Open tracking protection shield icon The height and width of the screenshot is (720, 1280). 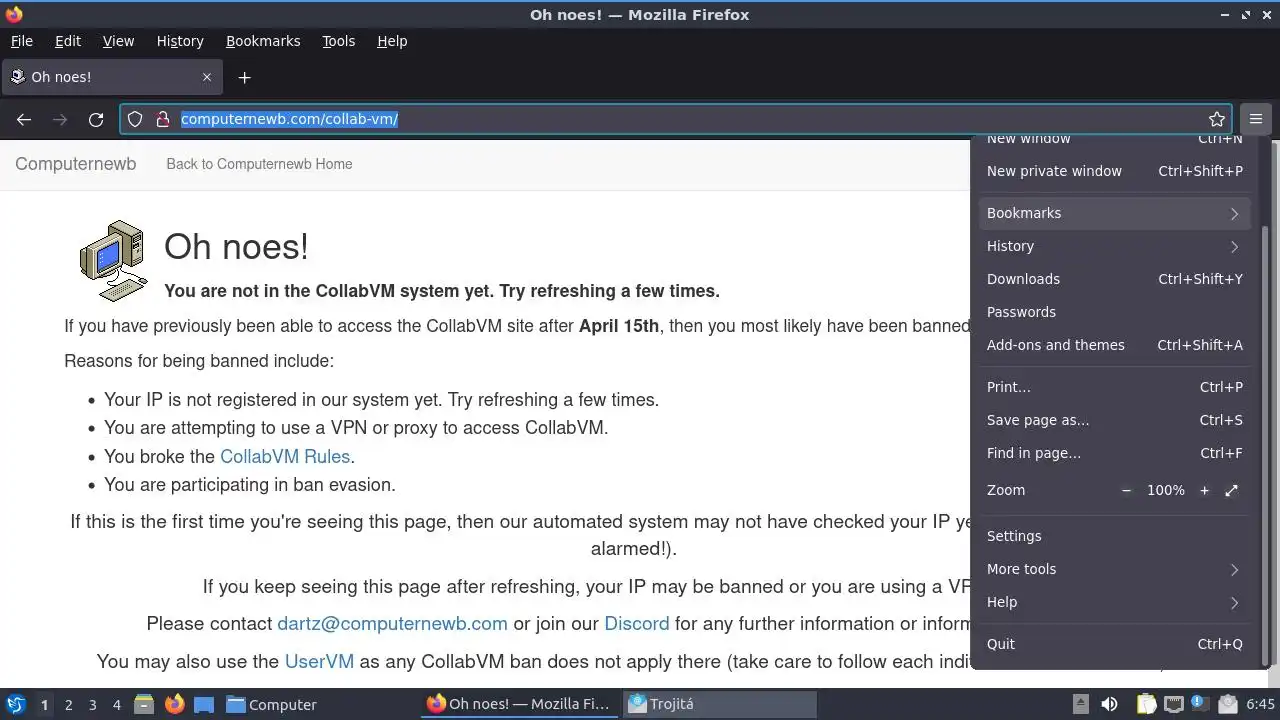coord(135,119)
